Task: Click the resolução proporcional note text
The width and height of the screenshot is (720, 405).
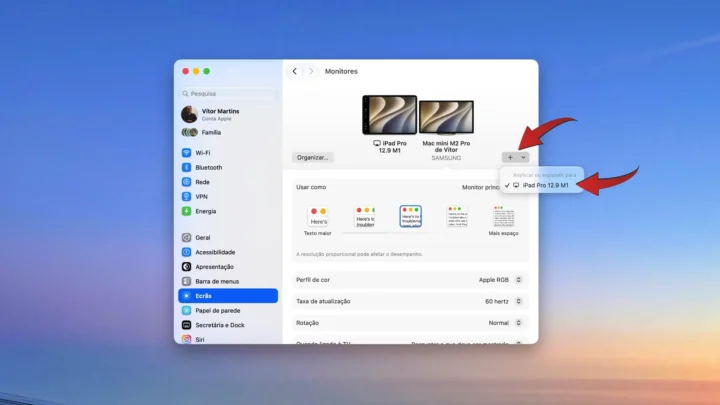Action: click(x=360, y=254)
